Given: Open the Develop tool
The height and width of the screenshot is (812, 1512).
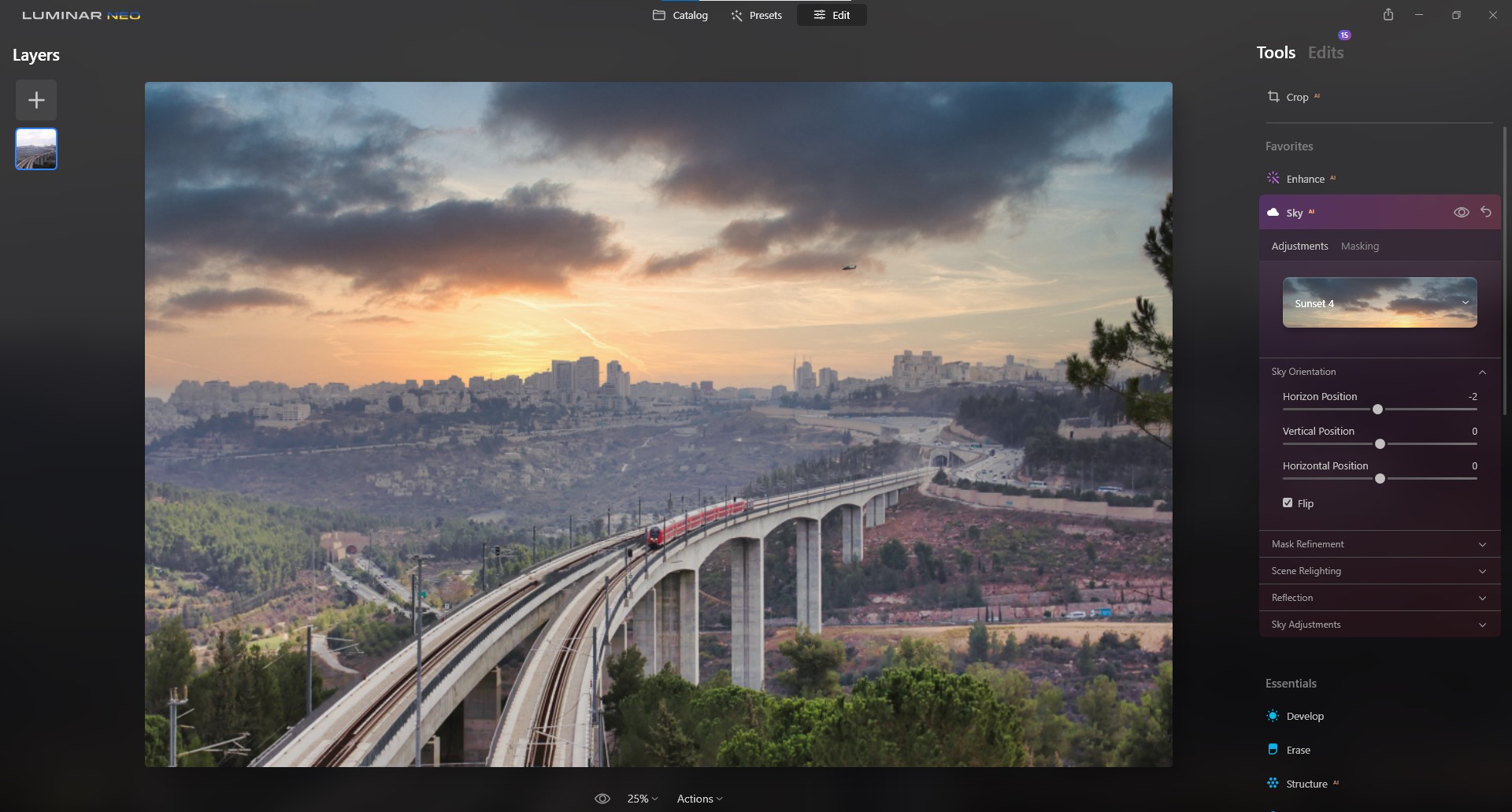Looking at the screenshot, I should pos(1306,716).
